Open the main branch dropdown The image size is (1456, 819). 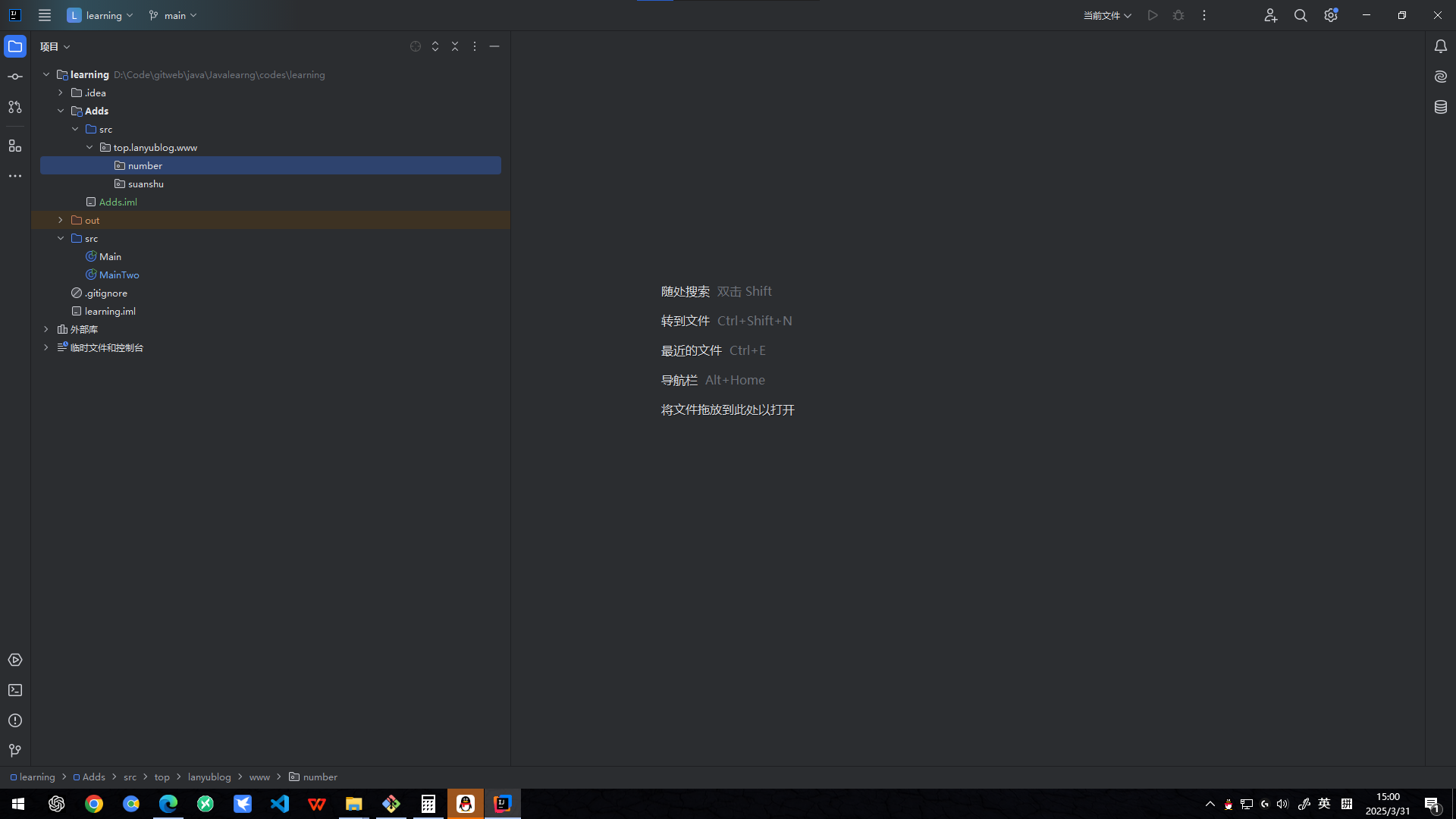point(174,15)
